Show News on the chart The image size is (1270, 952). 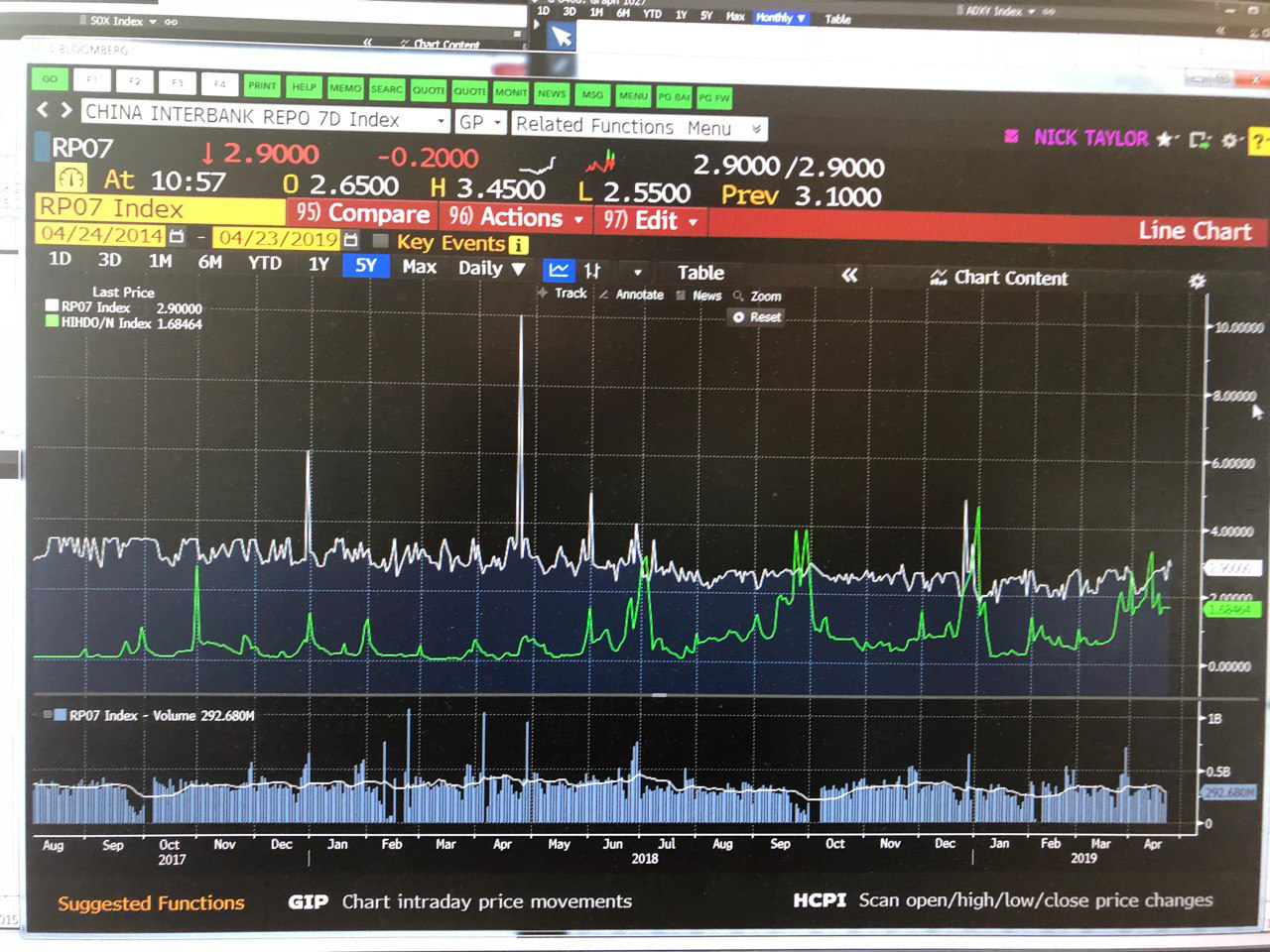click(698, 296)
